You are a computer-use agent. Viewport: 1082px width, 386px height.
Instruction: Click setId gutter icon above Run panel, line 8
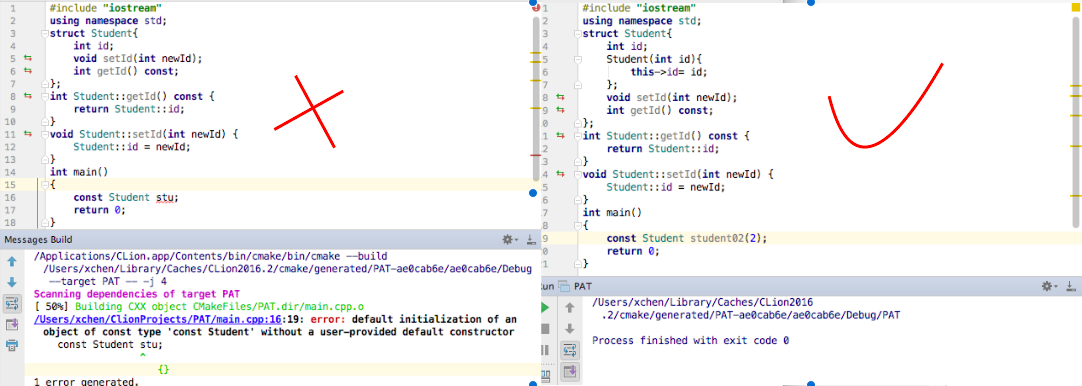(x=560, y=97)
